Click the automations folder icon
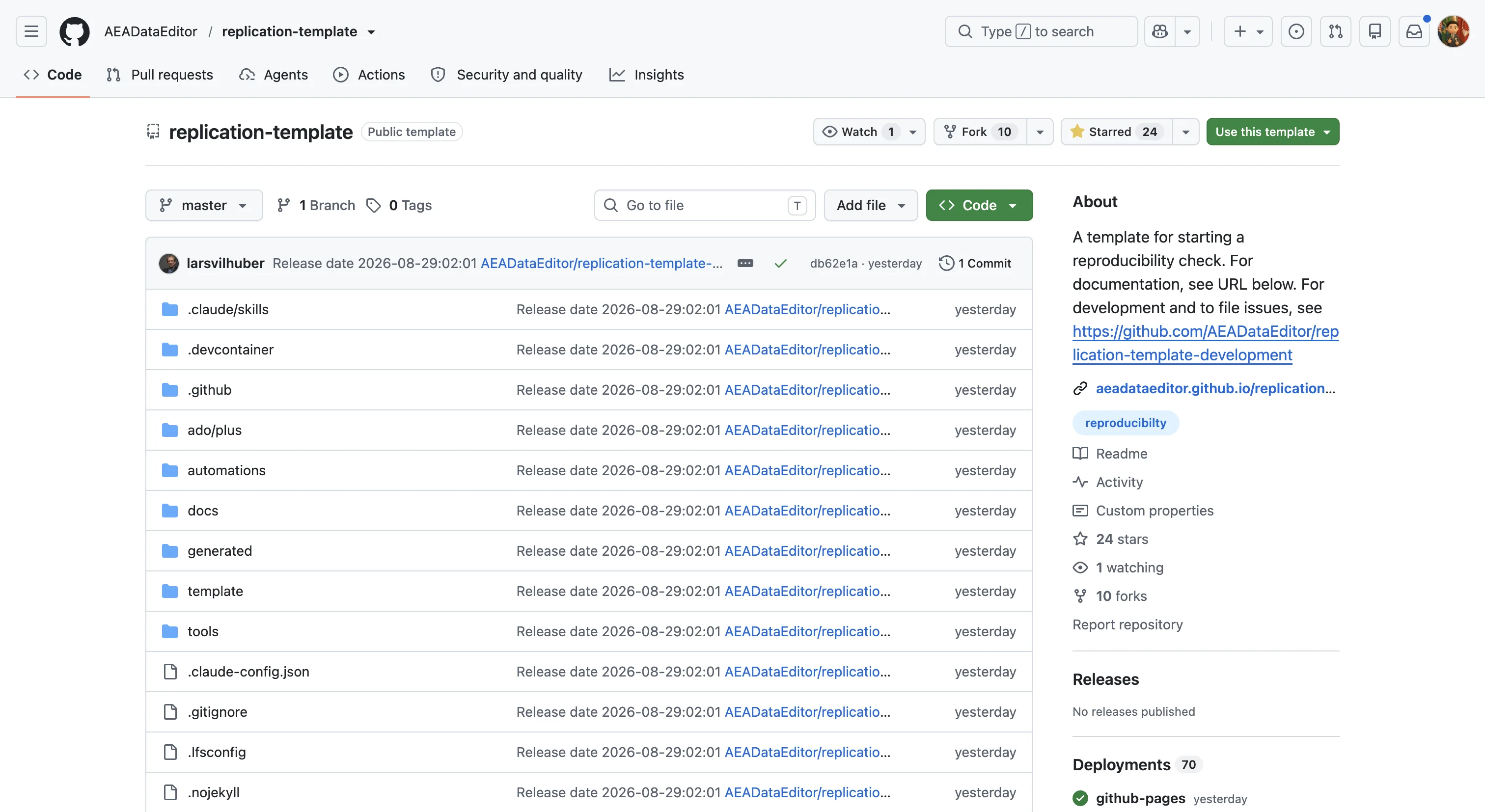The width and height of the screenshot is (1485, 812). [169, 471]
